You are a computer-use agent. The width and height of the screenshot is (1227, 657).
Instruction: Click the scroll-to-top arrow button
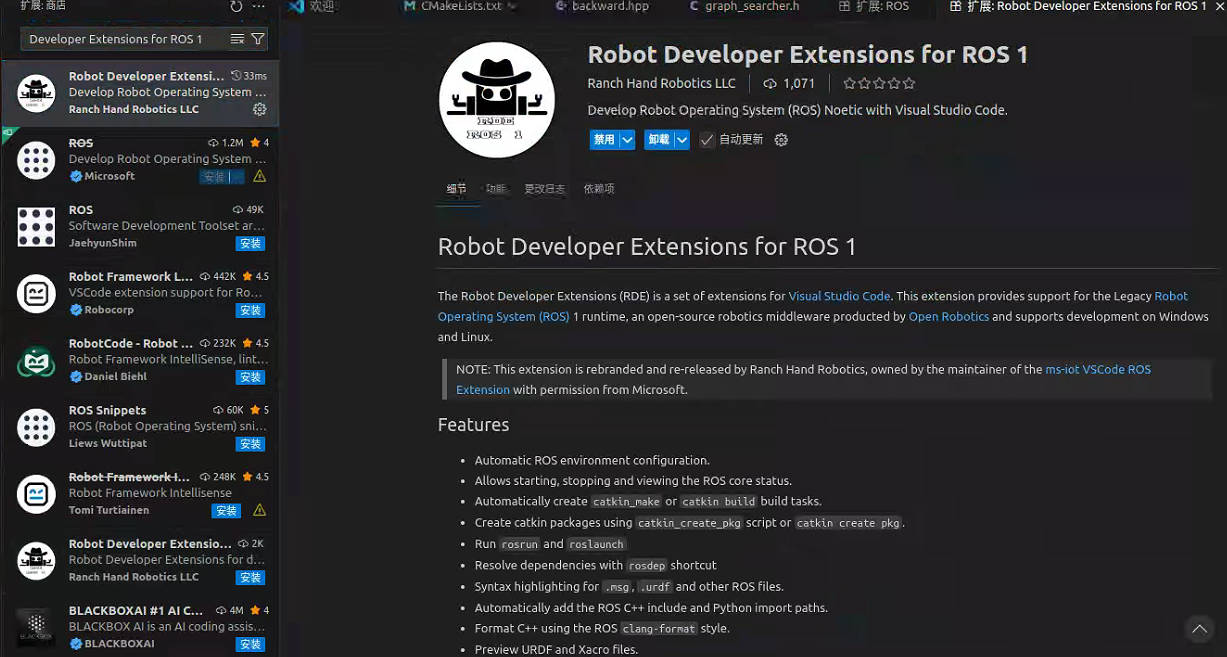(x=1198, y=628)
